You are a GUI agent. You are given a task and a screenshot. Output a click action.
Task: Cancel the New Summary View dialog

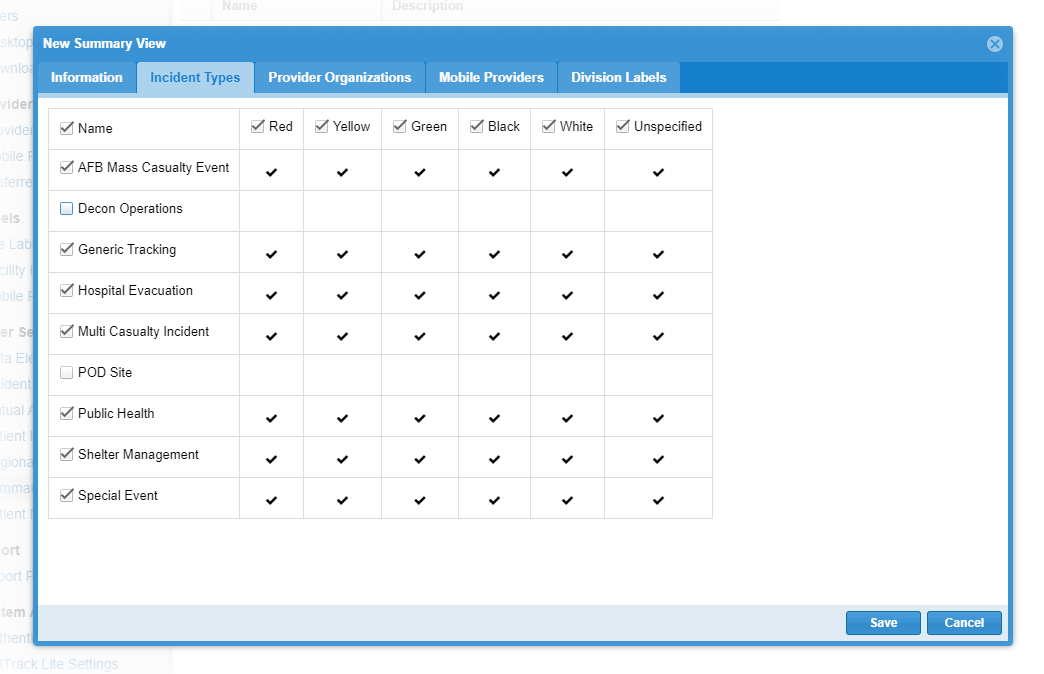click(x=964, y=623)
